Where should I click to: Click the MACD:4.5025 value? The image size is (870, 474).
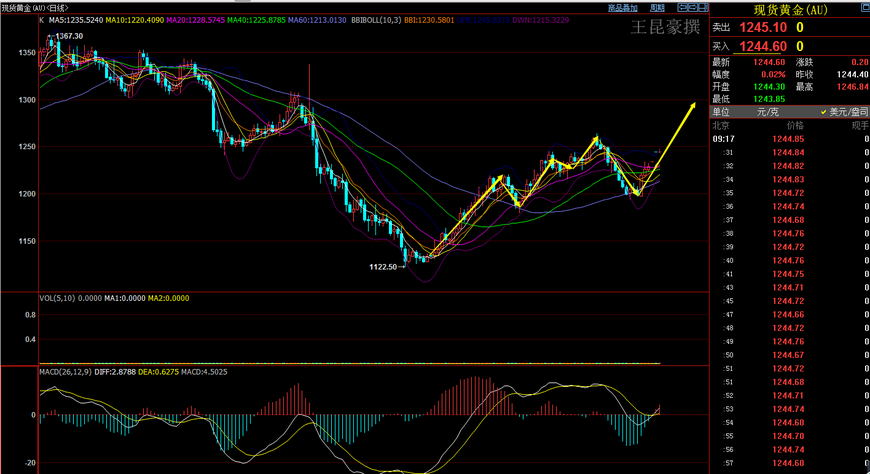point(204,372)
